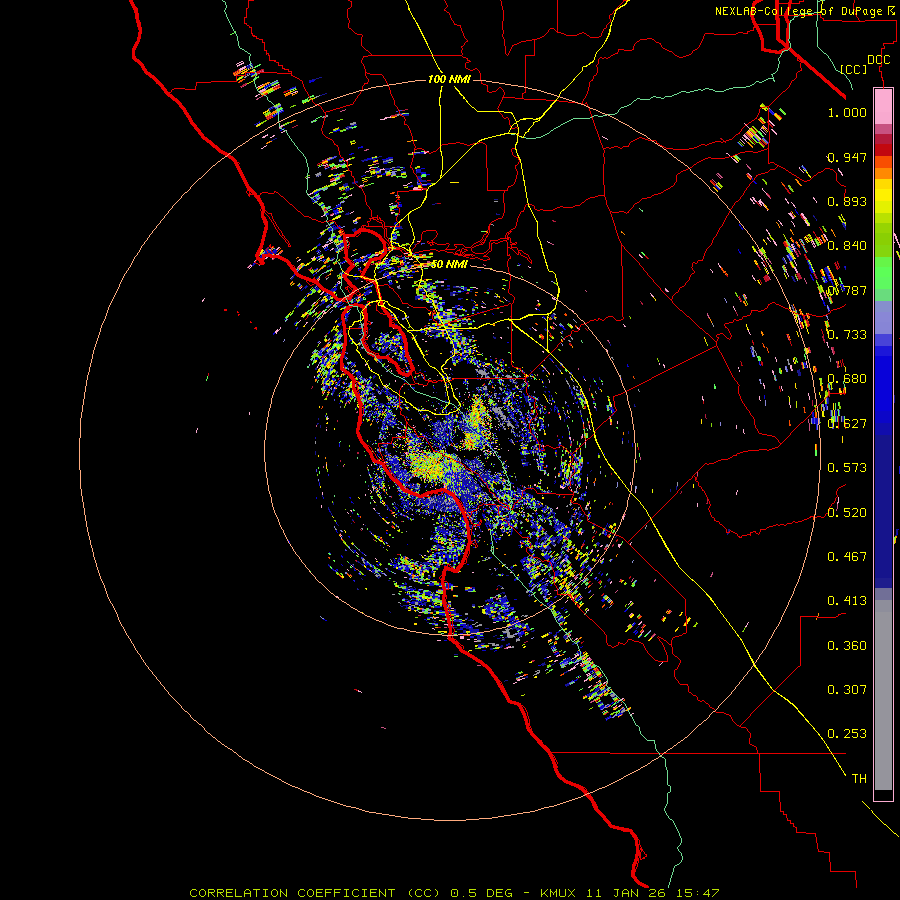Image resolution: width=900 pixels, height=900 pixels.
Task: Click the 0.840 scale value
Action: (x=847, y=246)
